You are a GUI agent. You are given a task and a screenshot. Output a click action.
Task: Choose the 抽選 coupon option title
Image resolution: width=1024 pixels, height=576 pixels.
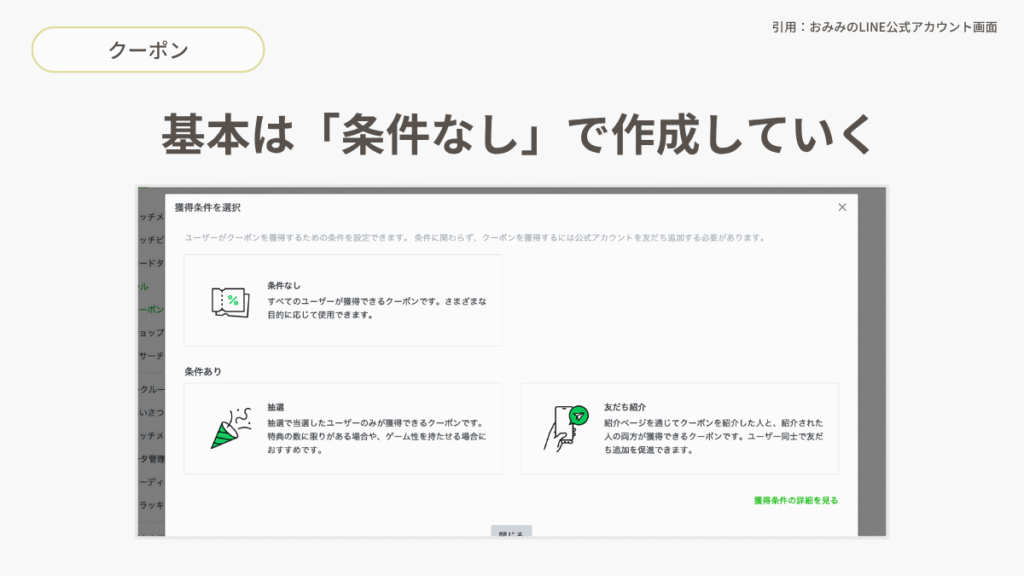pos(276,408)
